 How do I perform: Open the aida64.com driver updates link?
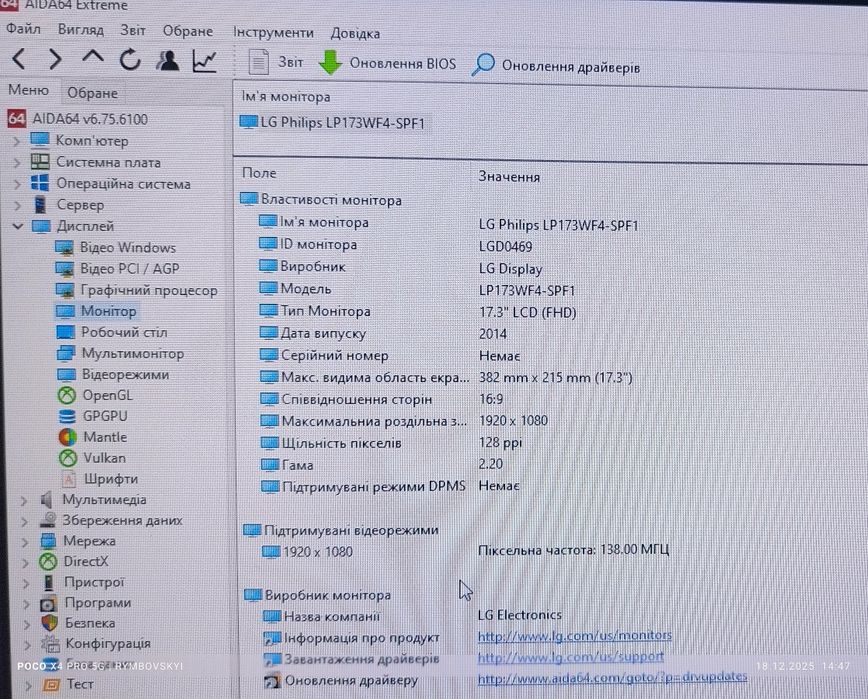[x=612, y=678]
